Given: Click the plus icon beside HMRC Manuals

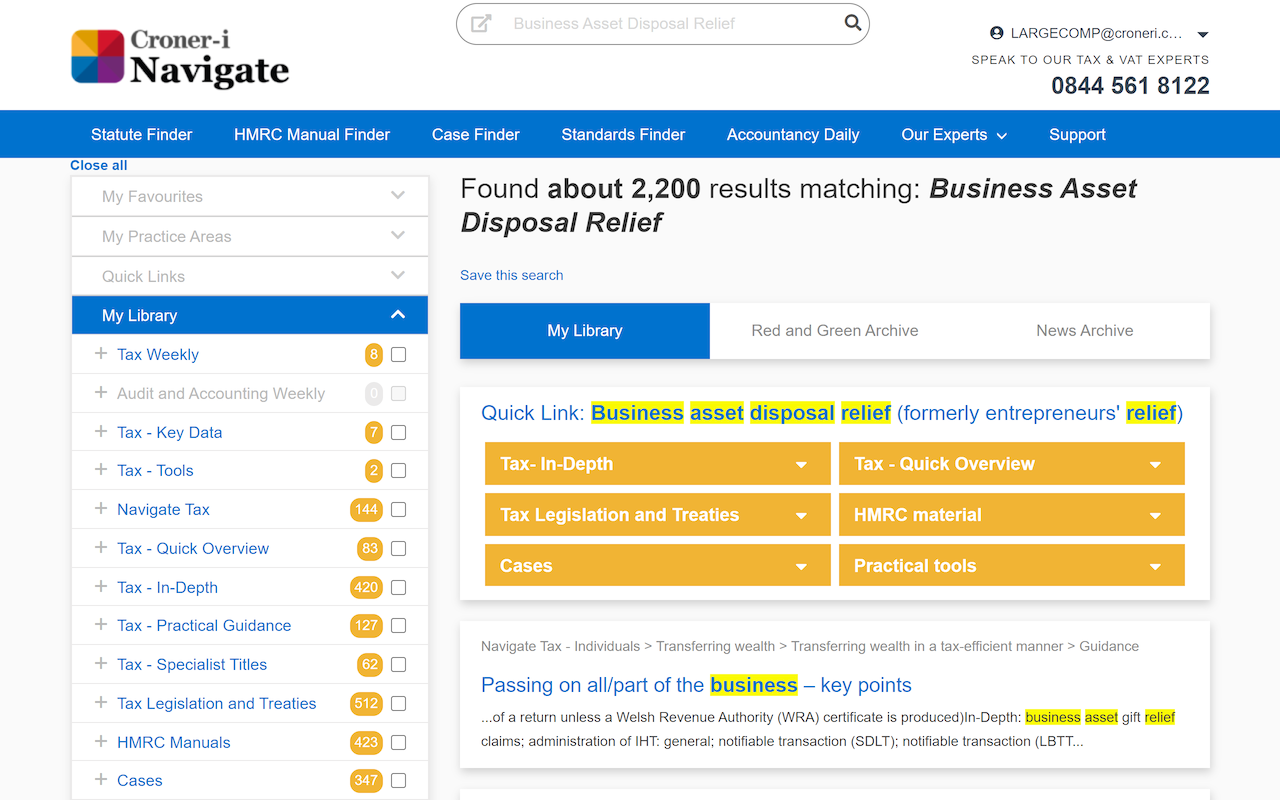Looking at the screenshot, I should [x=100, y=742].
